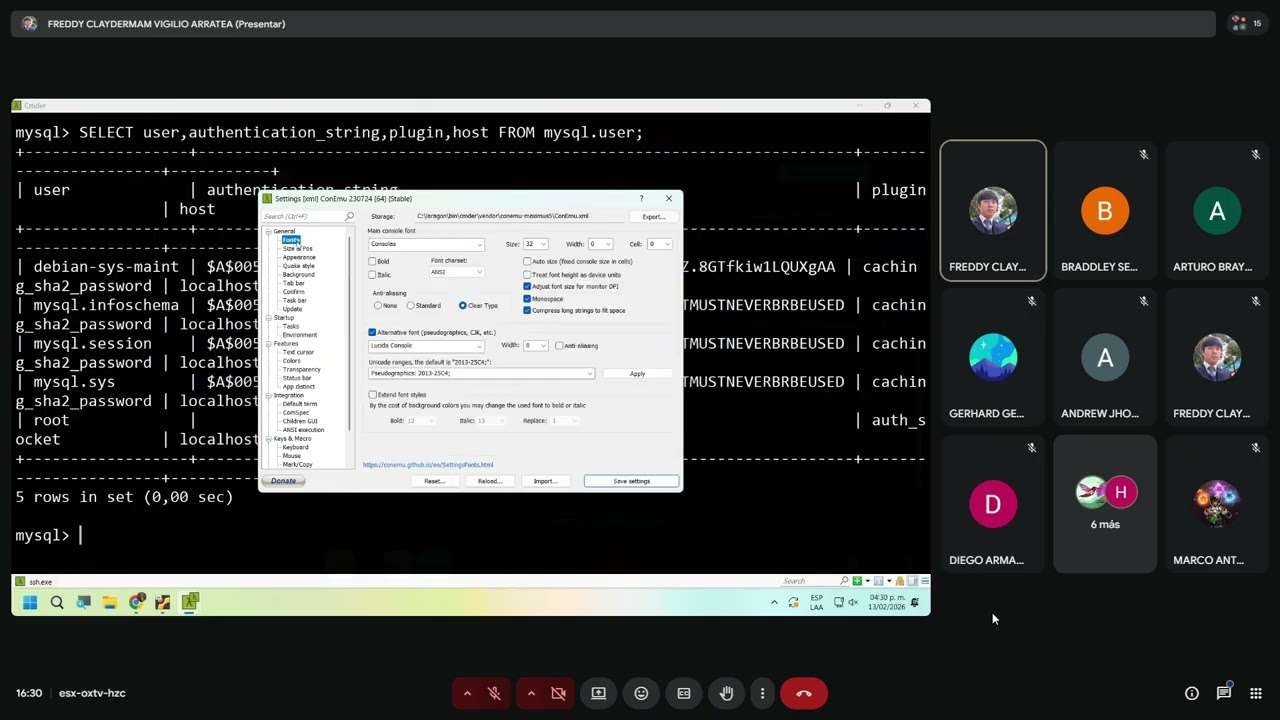Toggle Compress long strings to fit space
Screen dimensions: 1280x720
pos(527,310)
